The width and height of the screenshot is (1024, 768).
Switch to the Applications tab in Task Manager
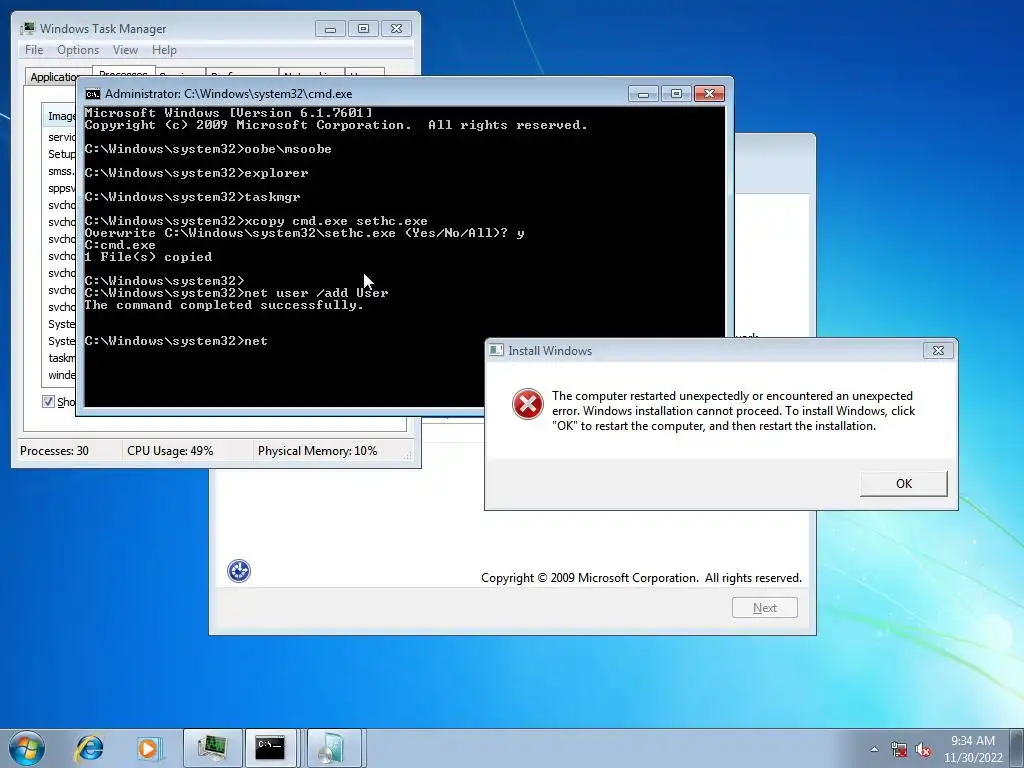[x=54, y=77]
